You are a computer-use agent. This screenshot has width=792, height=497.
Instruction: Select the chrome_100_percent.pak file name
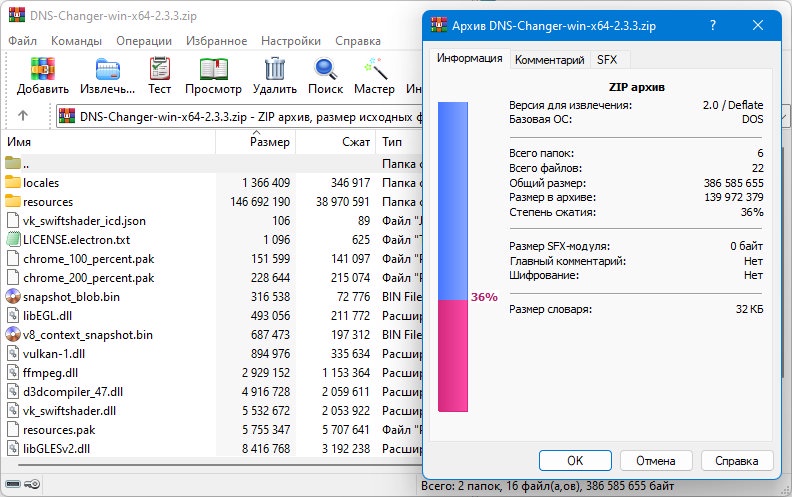[88, 259]
